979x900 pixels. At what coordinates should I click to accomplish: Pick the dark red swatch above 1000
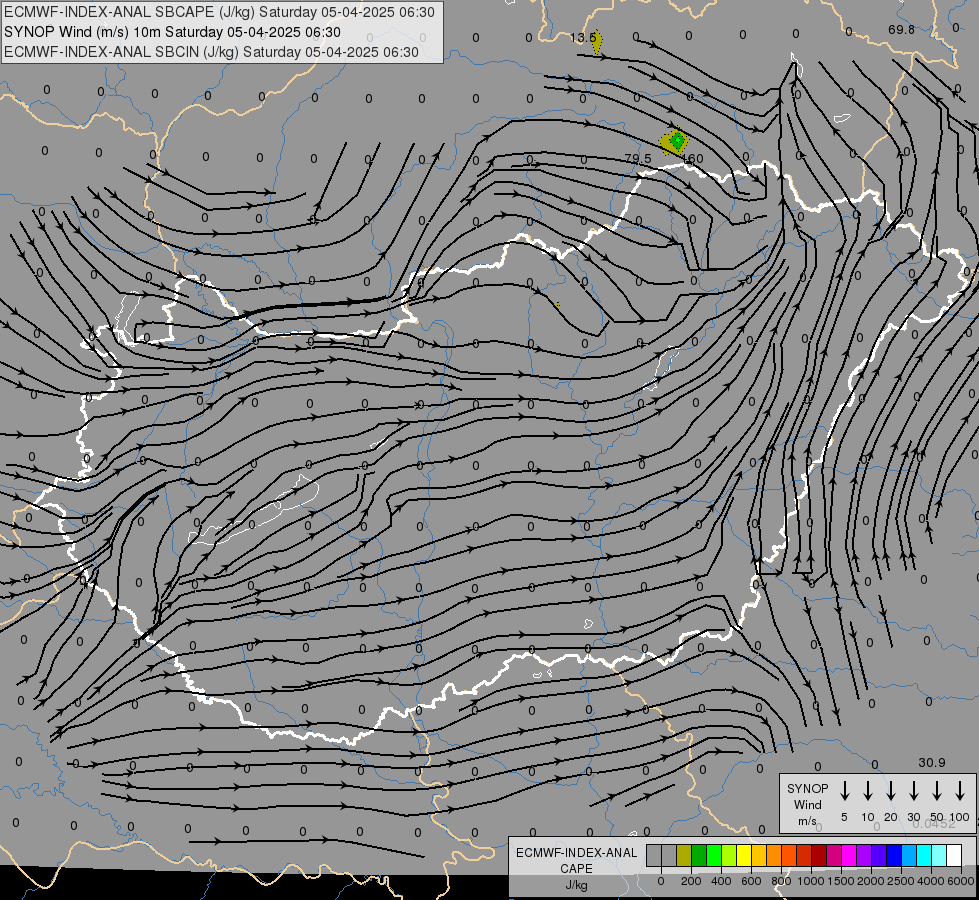click(820, 855)
